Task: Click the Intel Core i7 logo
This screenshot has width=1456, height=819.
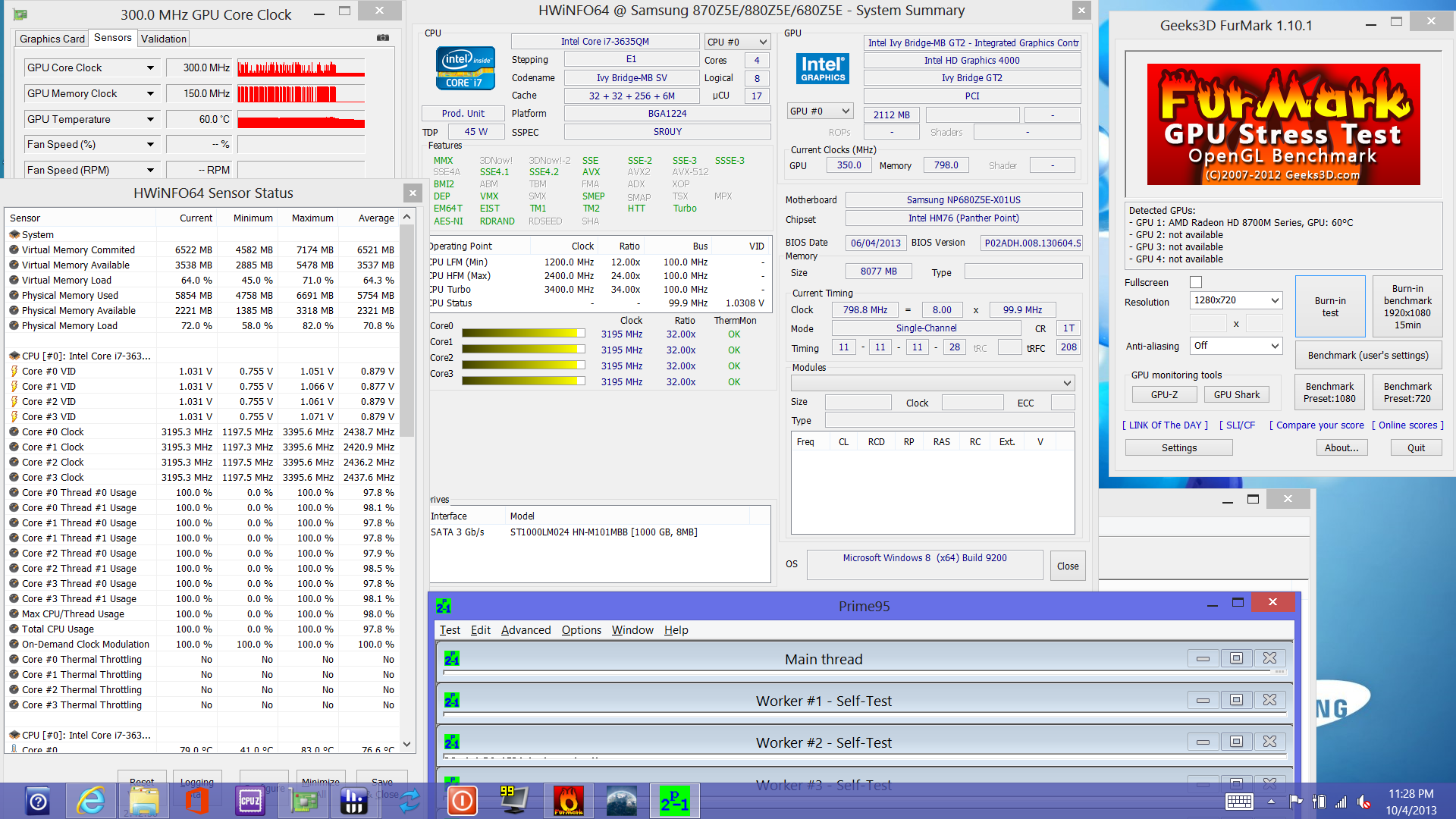Action: tap(465, 68)
